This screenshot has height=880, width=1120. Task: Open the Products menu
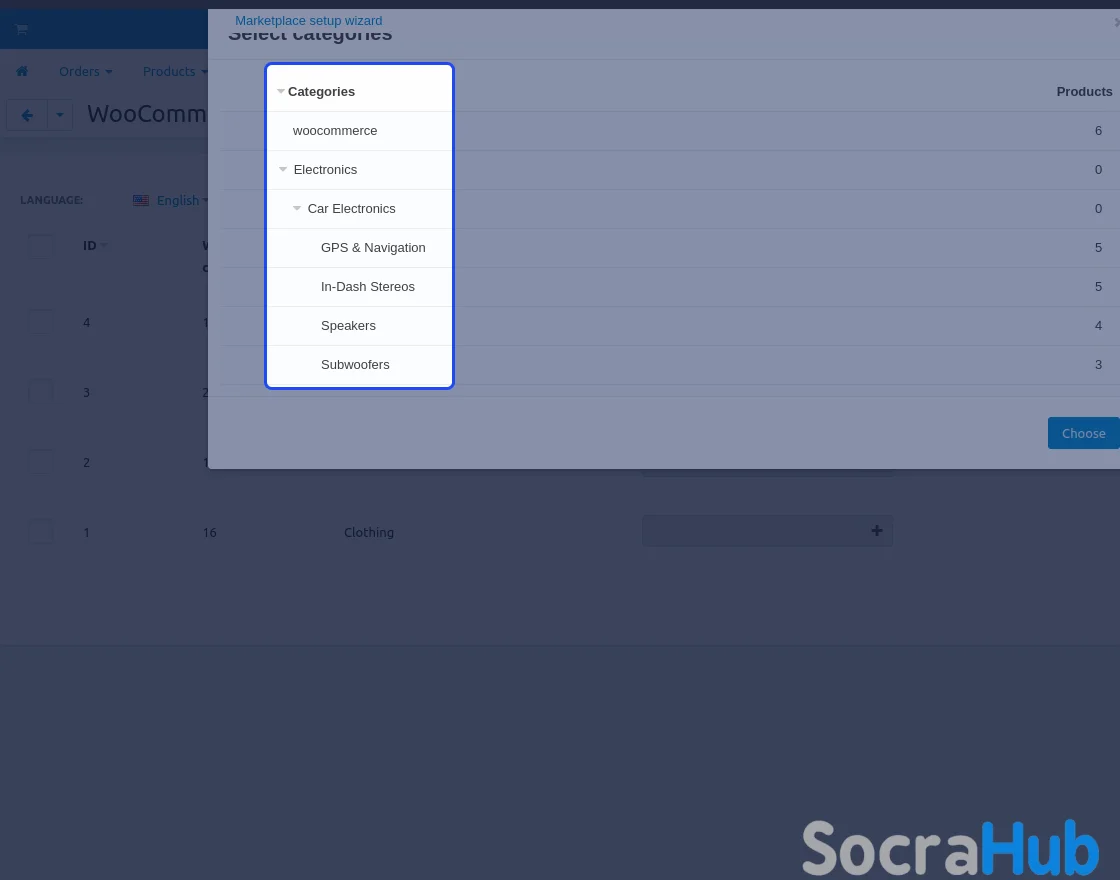pos(174,71)
